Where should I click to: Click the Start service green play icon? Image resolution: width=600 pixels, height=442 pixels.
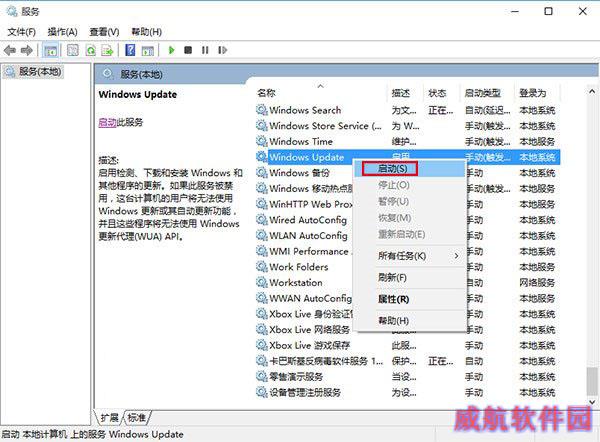click(171, 50)
